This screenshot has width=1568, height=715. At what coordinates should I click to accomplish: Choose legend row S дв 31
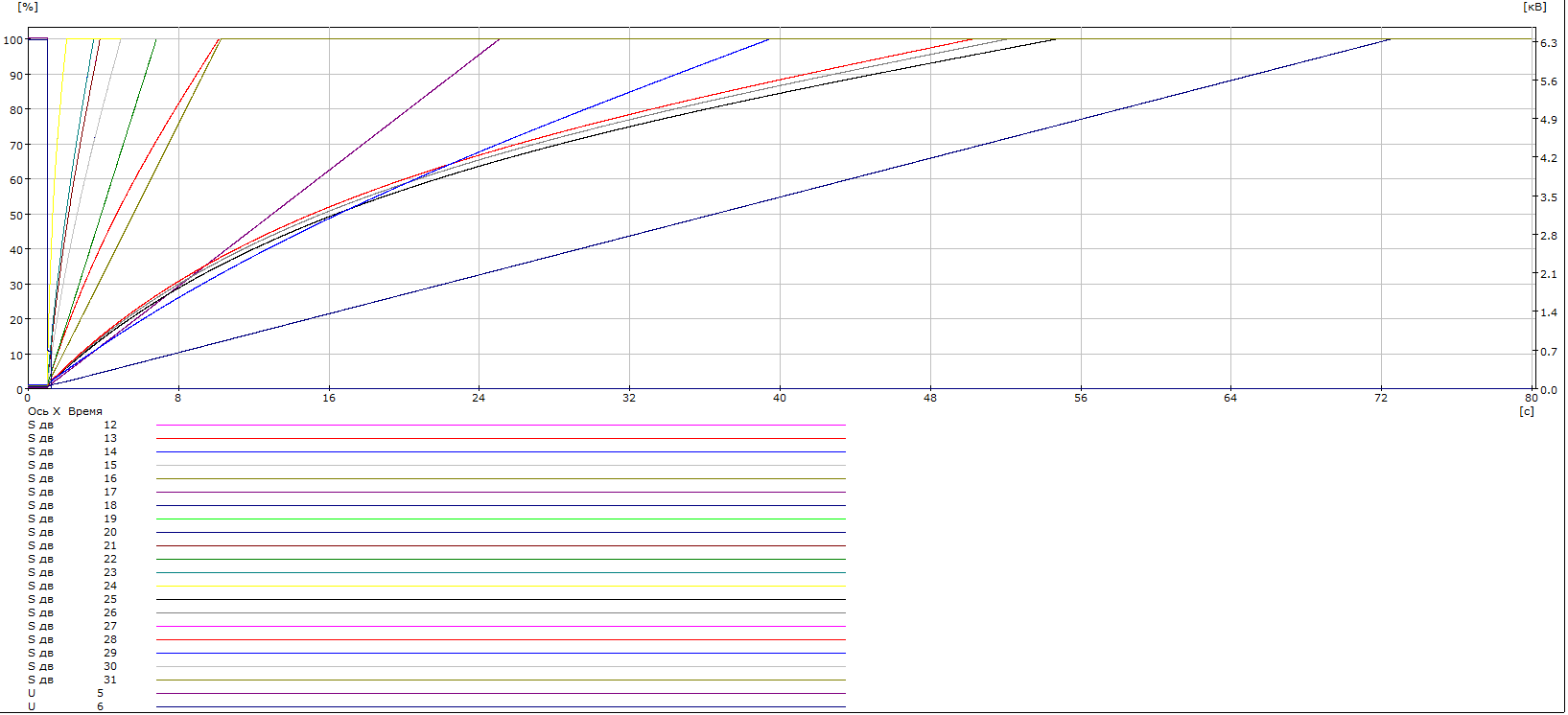click(x=72, y=680)
